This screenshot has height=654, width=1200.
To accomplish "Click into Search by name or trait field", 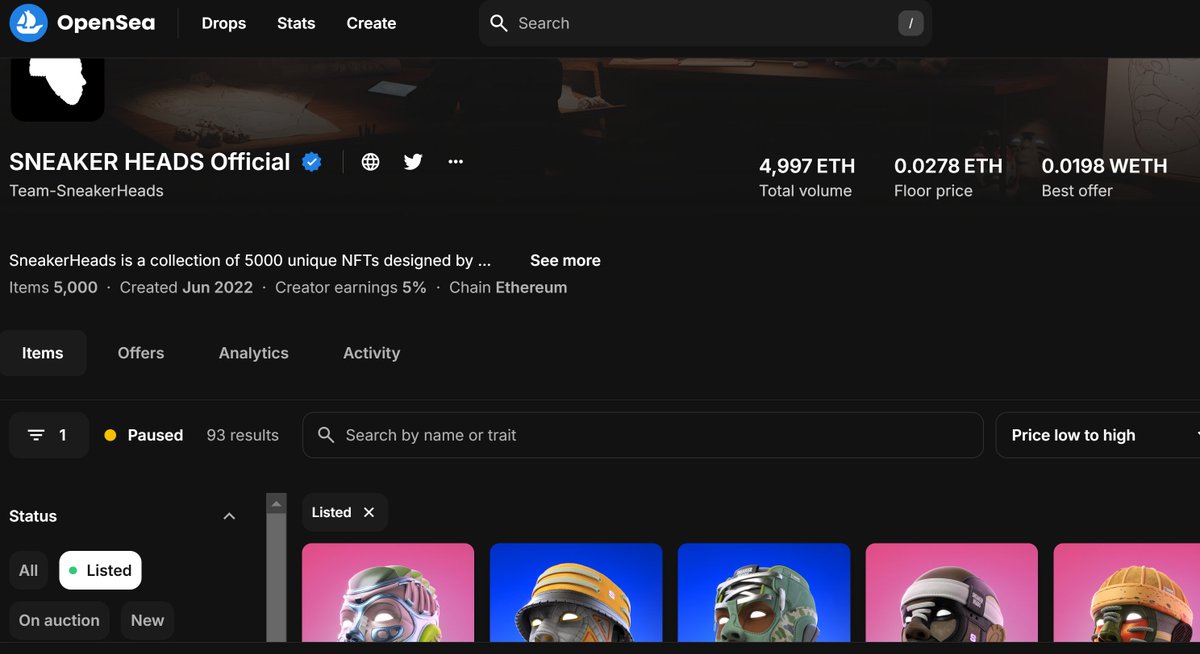I will point(643,435).
